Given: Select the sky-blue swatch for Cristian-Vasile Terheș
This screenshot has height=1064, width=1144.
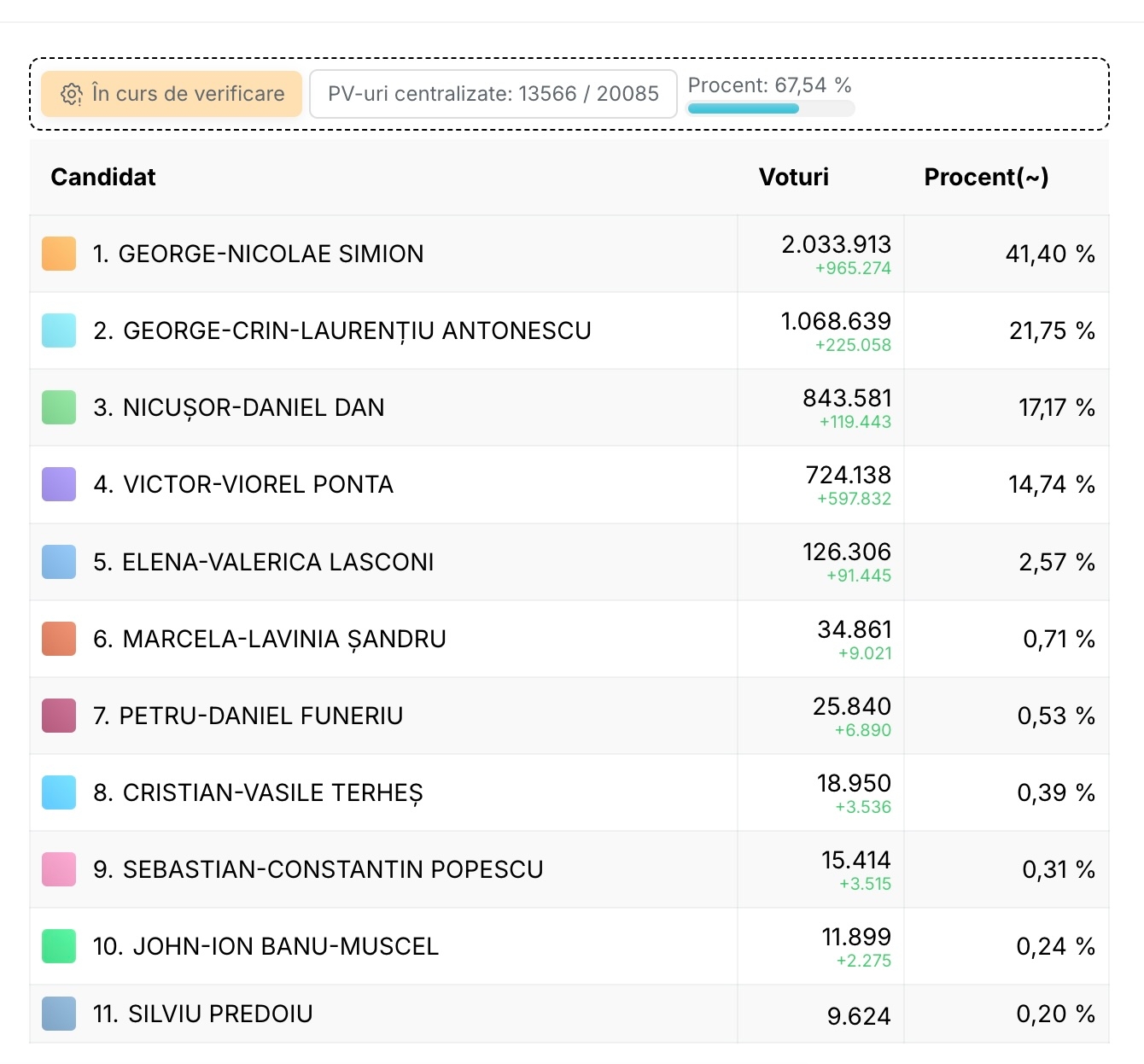Looking at the screenshot, I should (x=59, y=792).
